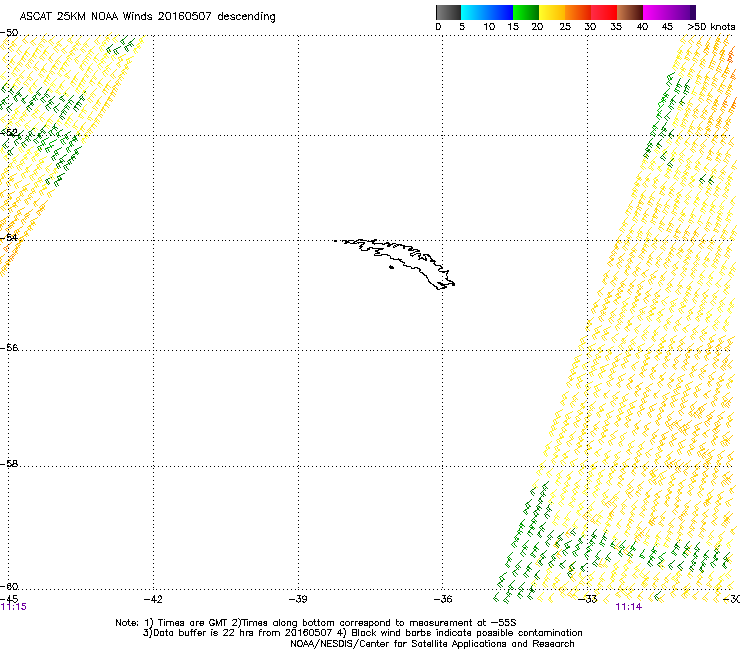
Task: Click the dark purple >50 knots legend color
Action: [692, 12]
